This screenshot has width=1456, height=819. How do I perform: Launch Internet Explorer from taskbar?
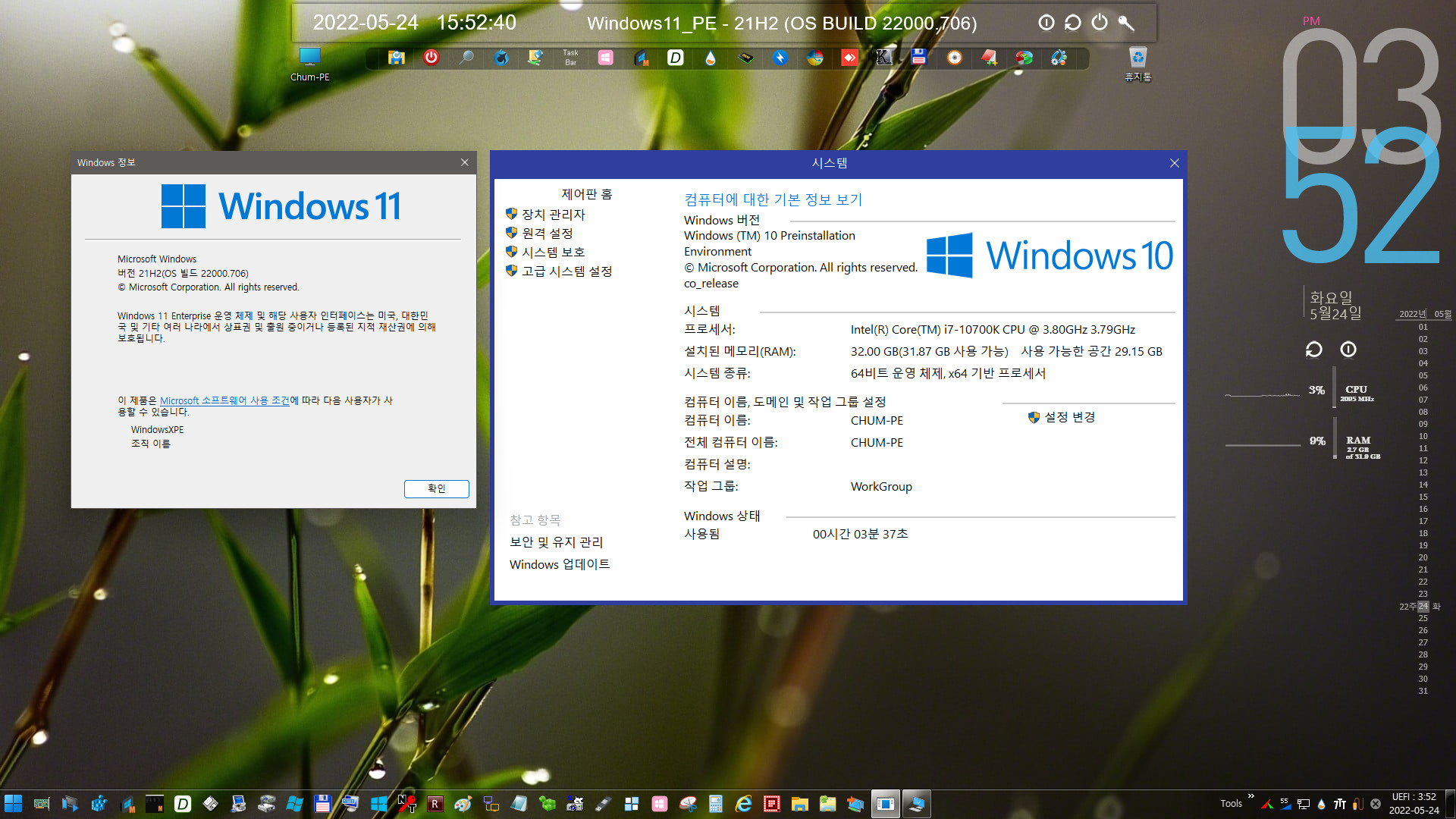point(743,804)
